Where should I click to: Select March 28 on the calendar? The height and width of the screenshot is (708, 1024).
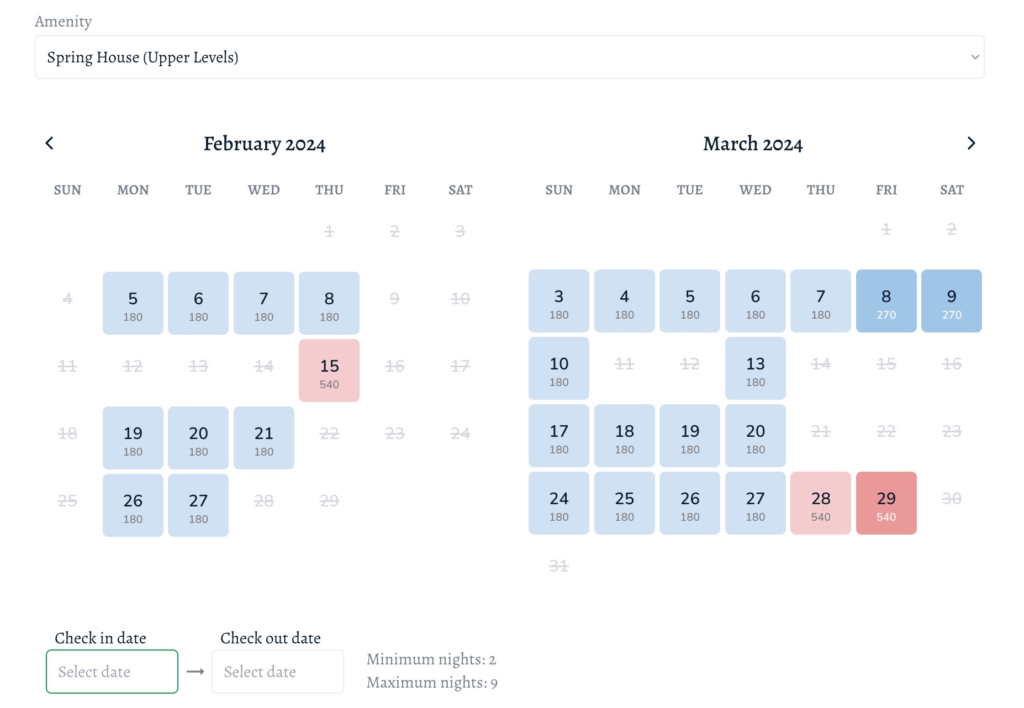821,503
